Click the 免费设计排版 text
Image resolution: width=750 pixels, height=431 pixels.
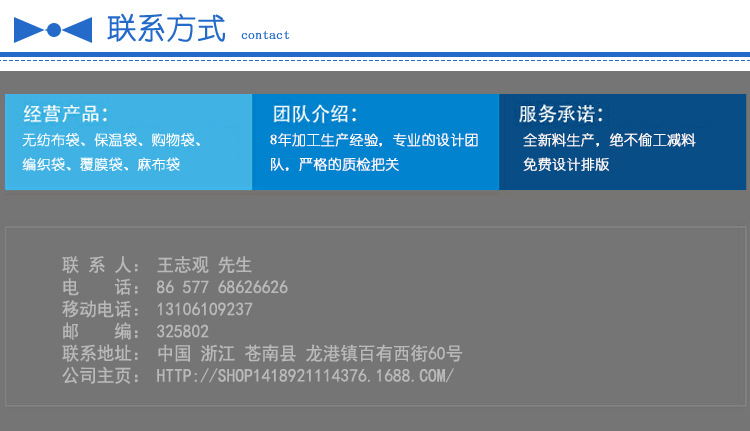pyautogui.click(x=566, y=165)
